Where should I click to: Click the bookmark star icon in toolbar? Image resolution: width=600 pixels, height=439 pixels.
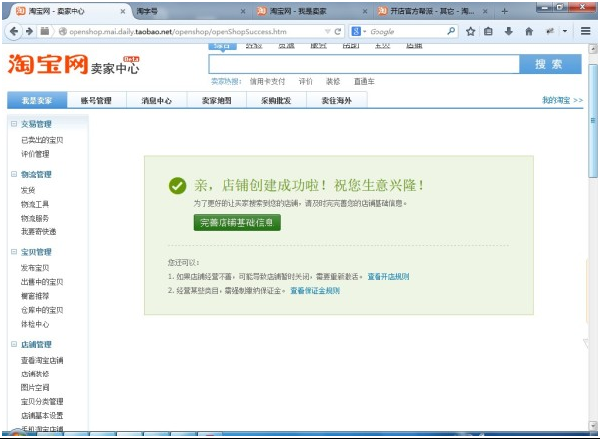coord(469,31)
